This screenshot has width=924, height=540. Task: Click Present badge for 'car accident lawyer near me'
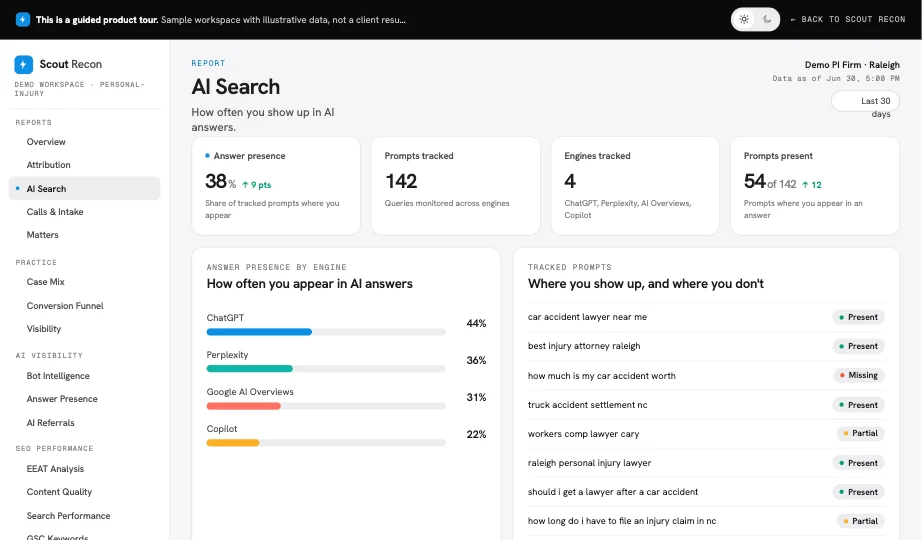click(x=858, y=317)
